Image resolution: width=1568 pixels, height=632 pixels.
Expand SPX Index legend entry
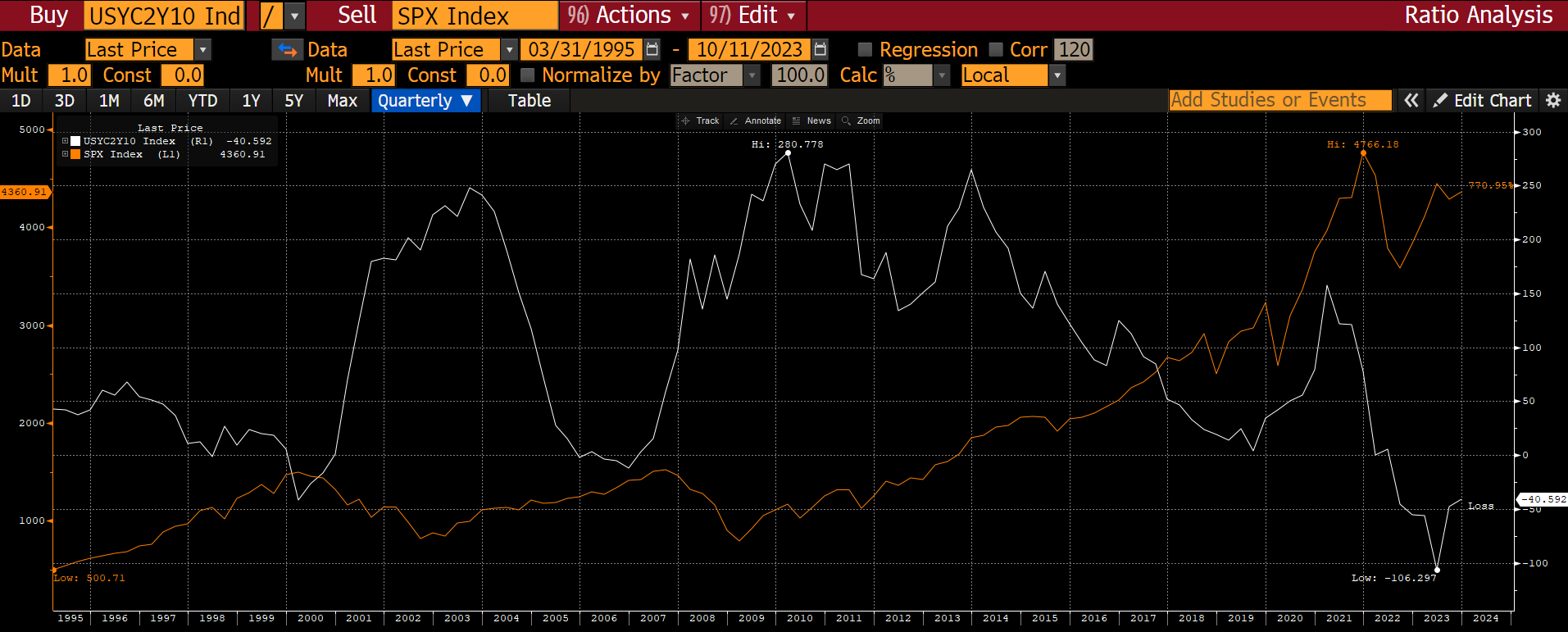pyautogui.click(x=65, y=154)
